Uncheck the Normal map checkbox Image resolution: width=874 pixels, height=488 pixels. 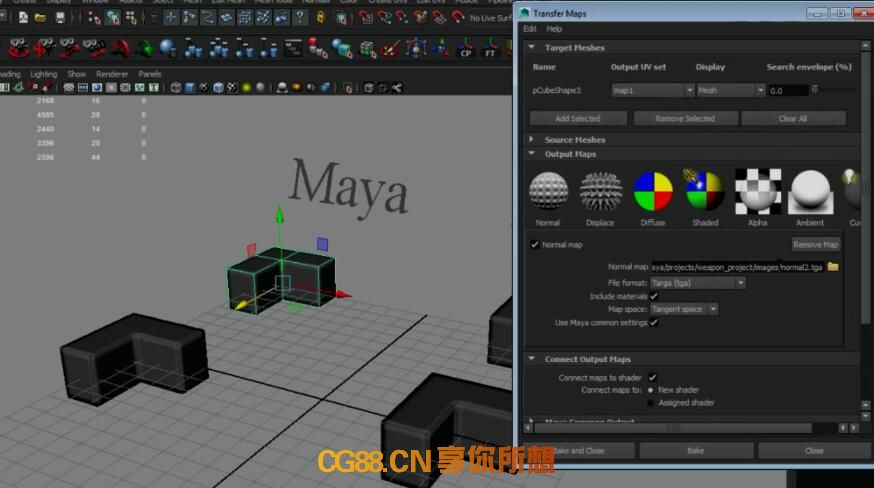(535, 244)
